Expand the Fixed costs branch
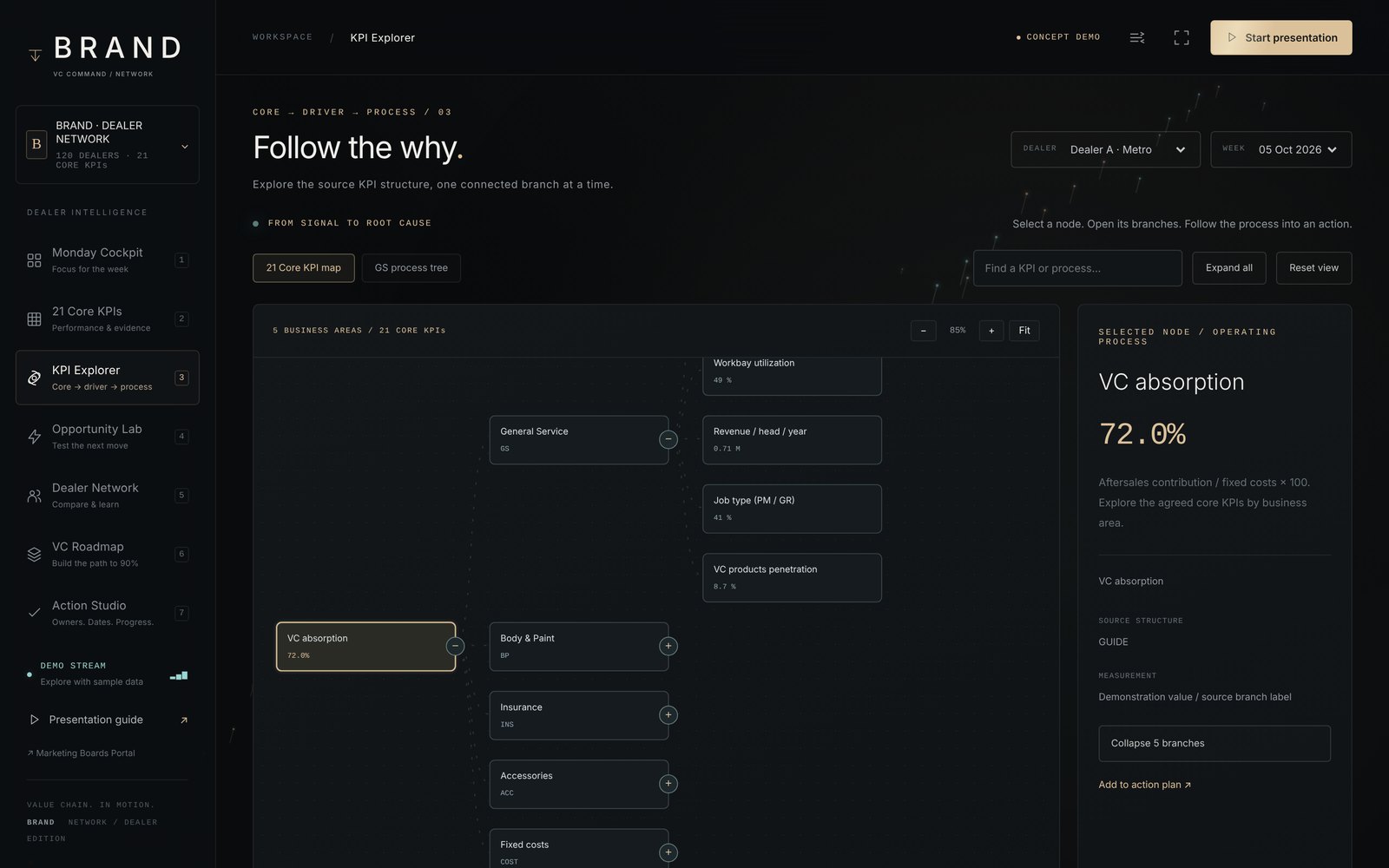Image resolution: width=1389 pixels, height=868 pixels. tap(668, 852)
